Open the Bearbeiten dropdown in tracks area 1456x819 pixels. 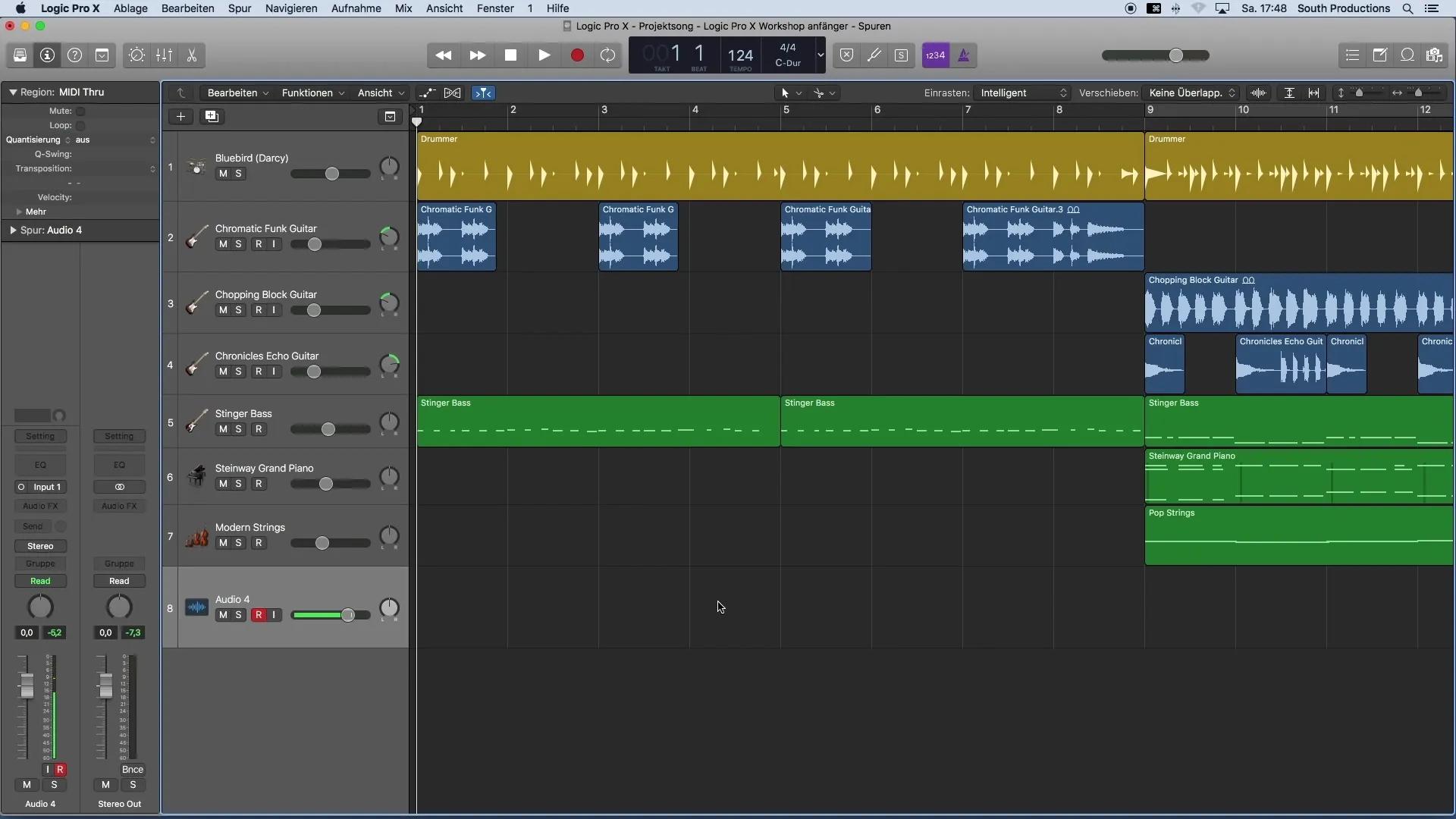click(x=237, y=93)
